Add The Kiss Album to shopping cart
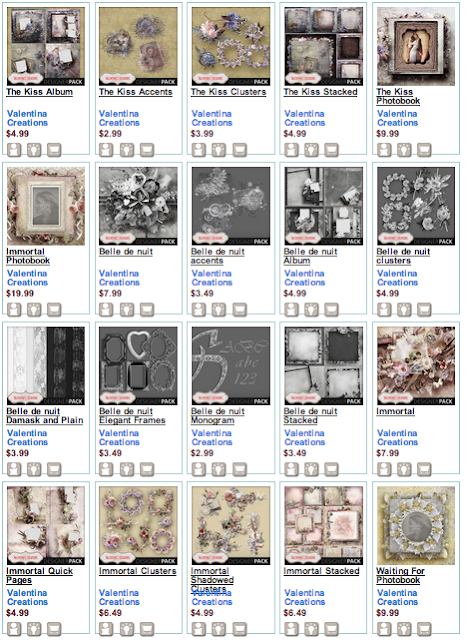Screen dimensions: 467x640 [x=54, y=150]
